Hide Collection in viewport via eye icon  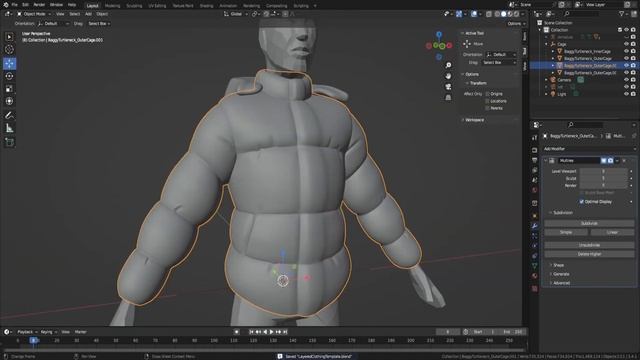point(626,30)
